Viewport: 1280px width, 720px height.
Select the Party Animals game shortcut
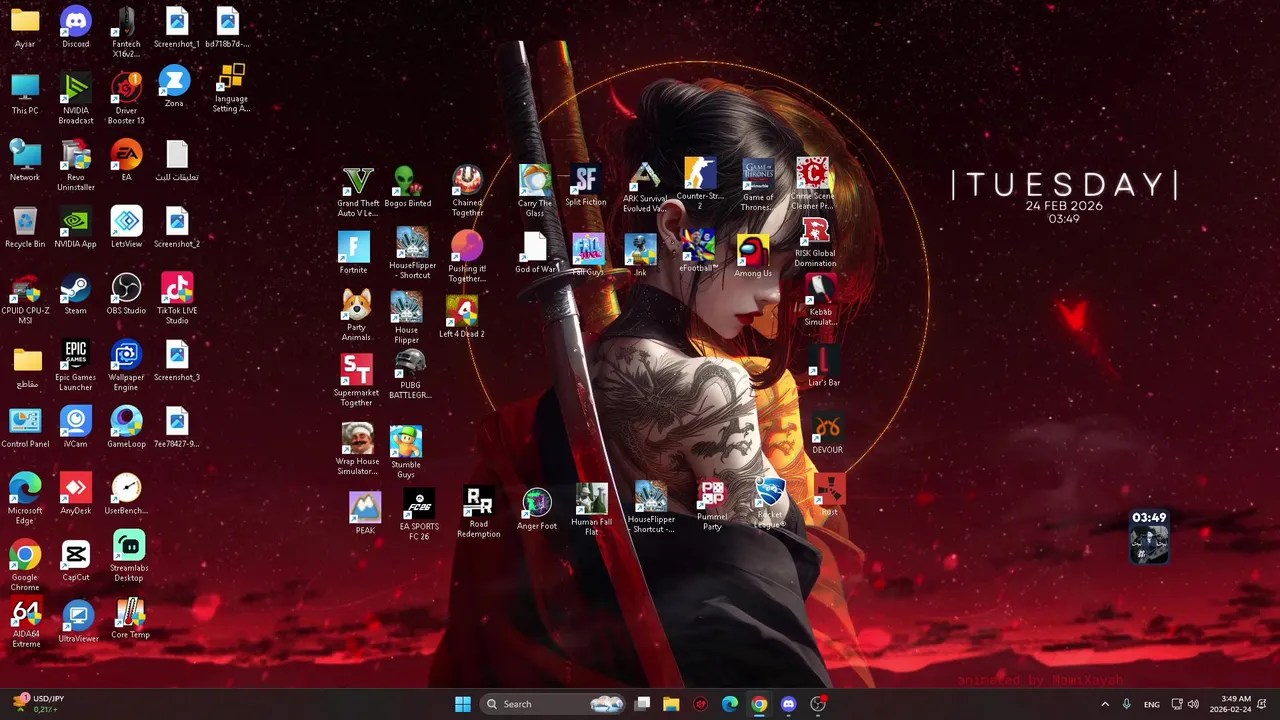pos(356,316)
